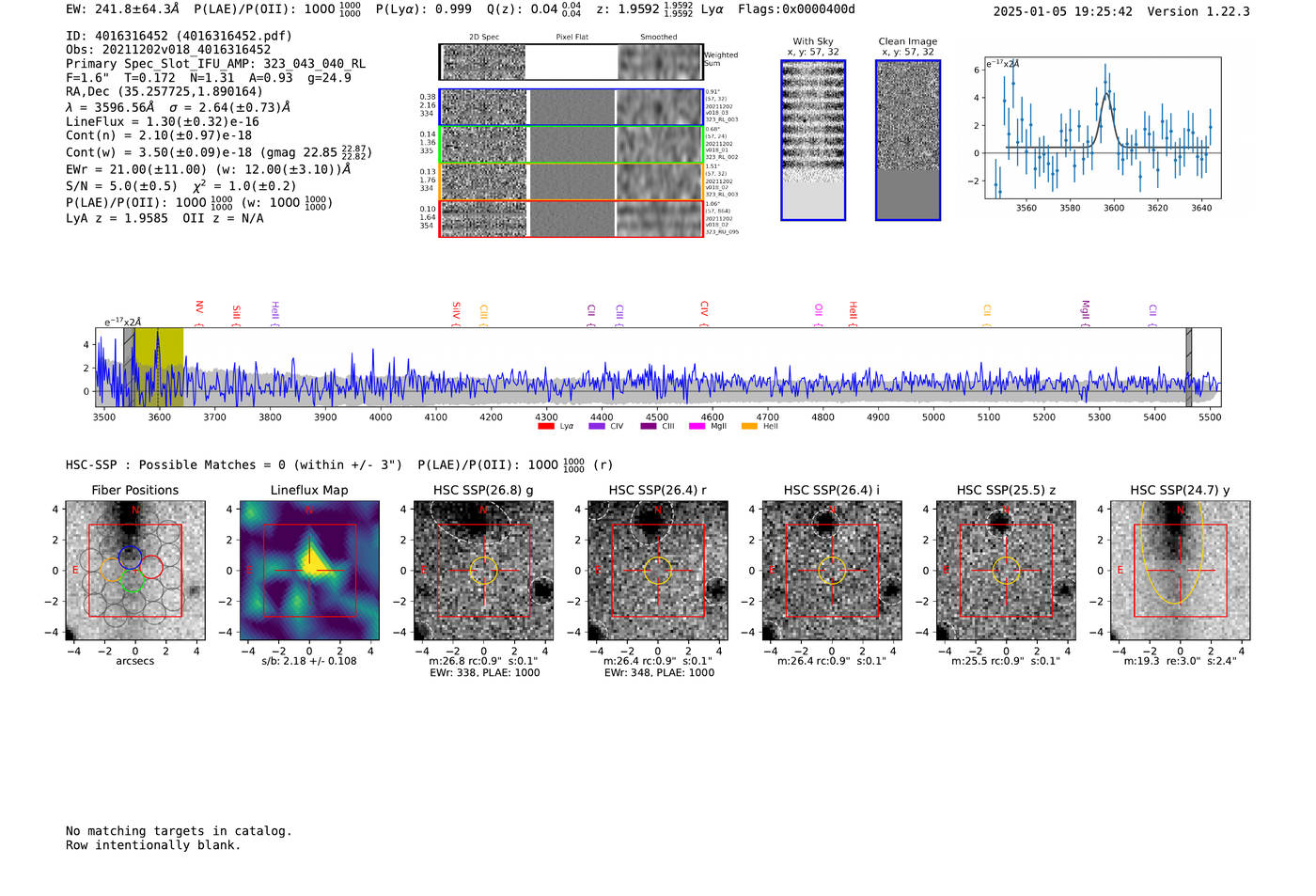1316x896 pixels.
Task: Select the HSC SSP i-band cutout
Action: 832,571
